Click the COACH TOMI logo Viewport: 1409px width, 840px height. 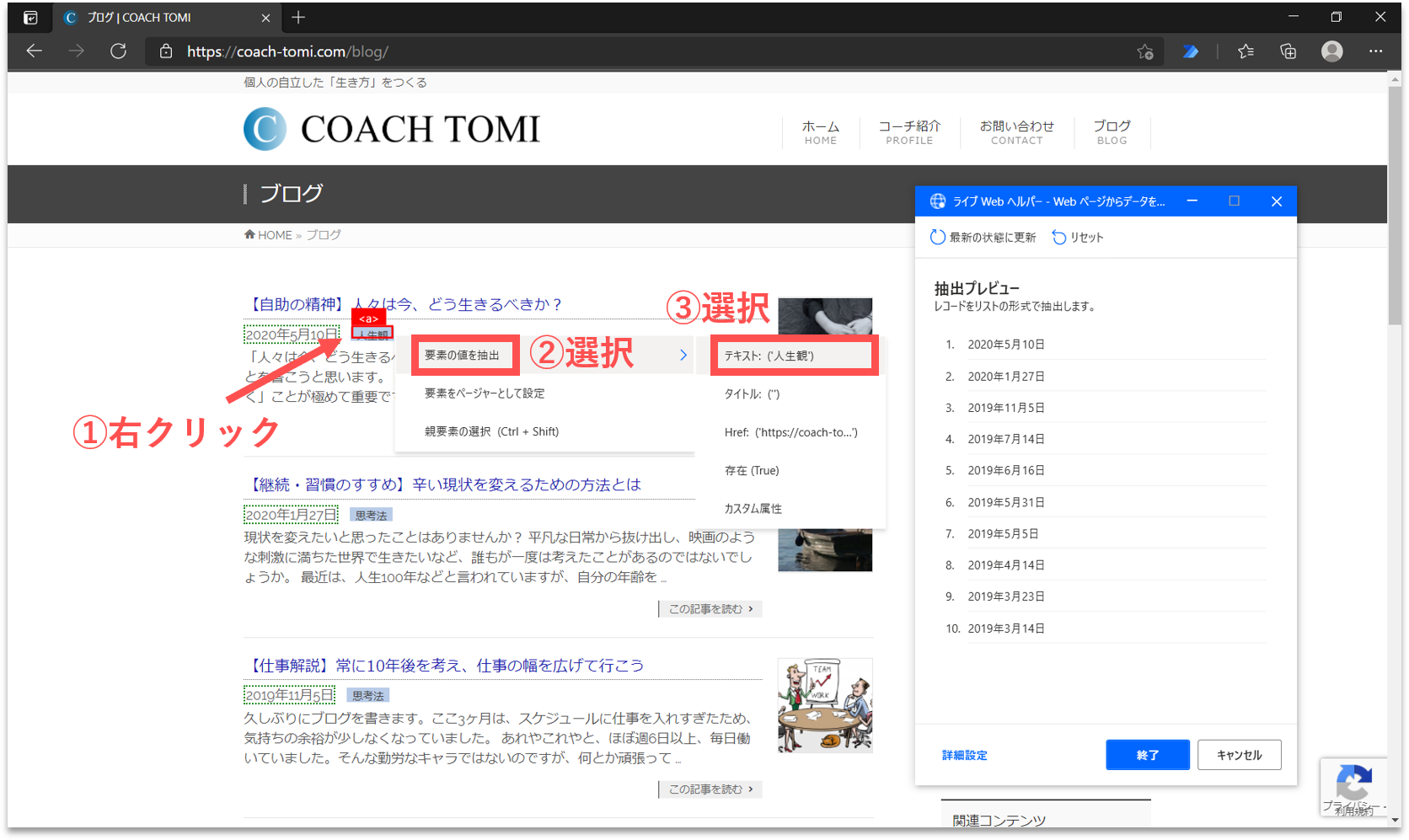click(392, 129)
